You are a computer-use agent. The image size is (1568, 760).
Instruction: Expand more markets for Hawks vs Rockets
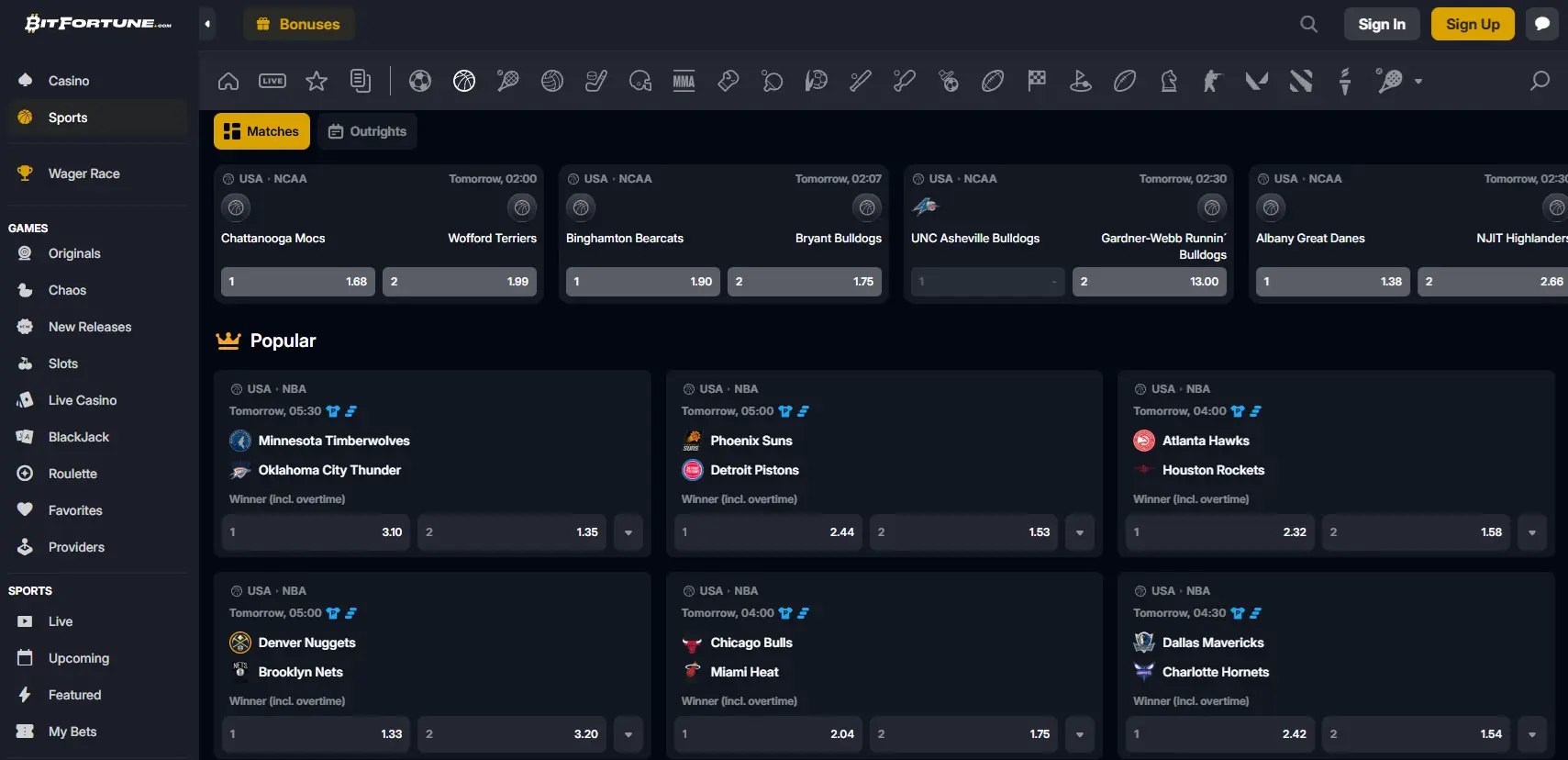tap(1532, 532)
